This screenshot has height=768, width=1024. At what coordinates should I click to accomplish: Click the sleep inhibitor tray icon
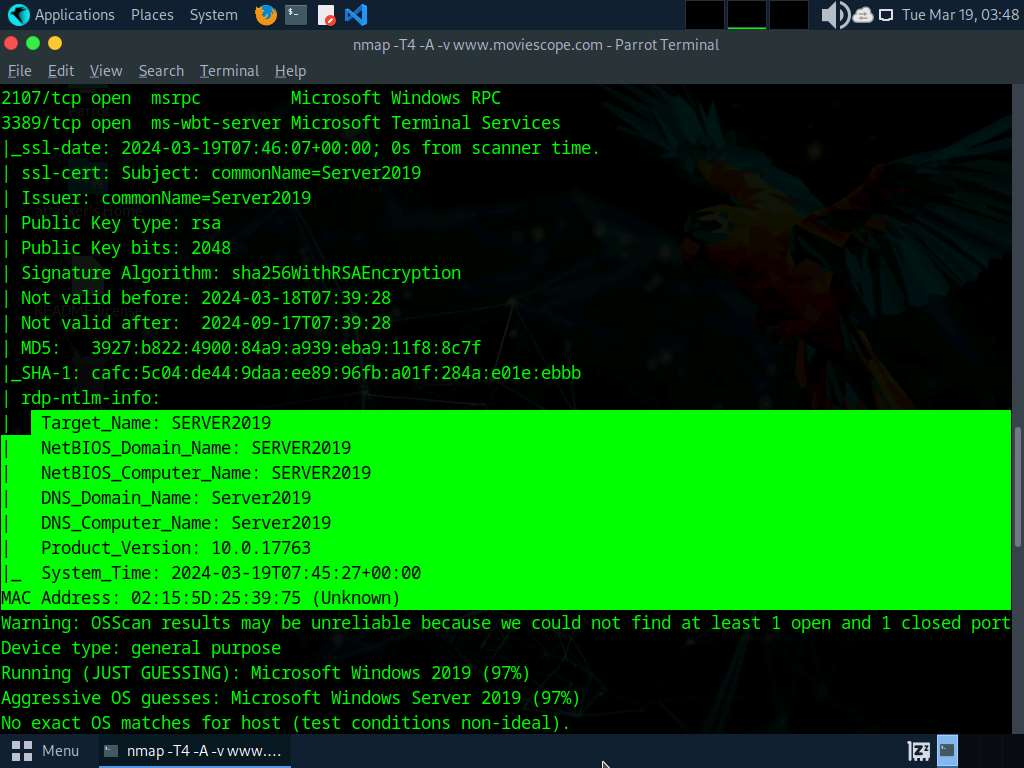[x=919, y=750]
